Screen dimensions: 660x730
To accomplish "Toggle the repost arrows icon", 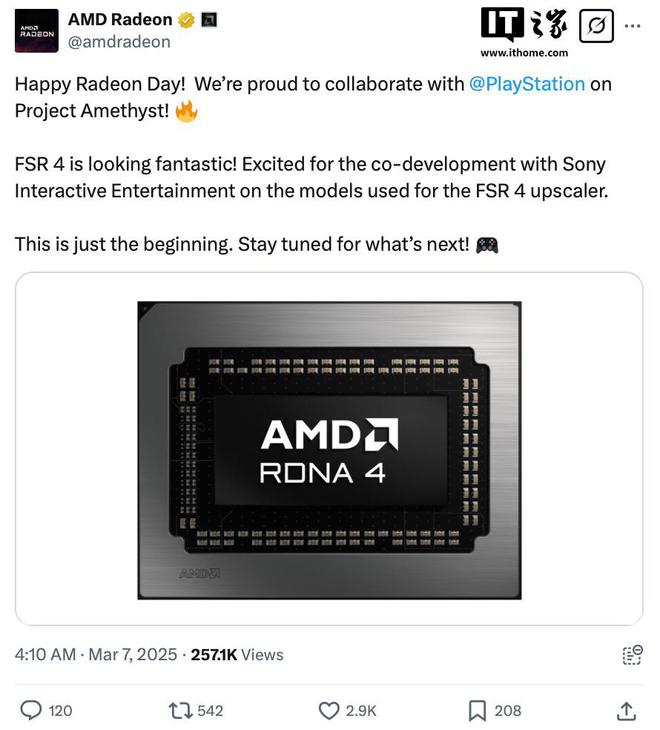I will coord(181,710).
